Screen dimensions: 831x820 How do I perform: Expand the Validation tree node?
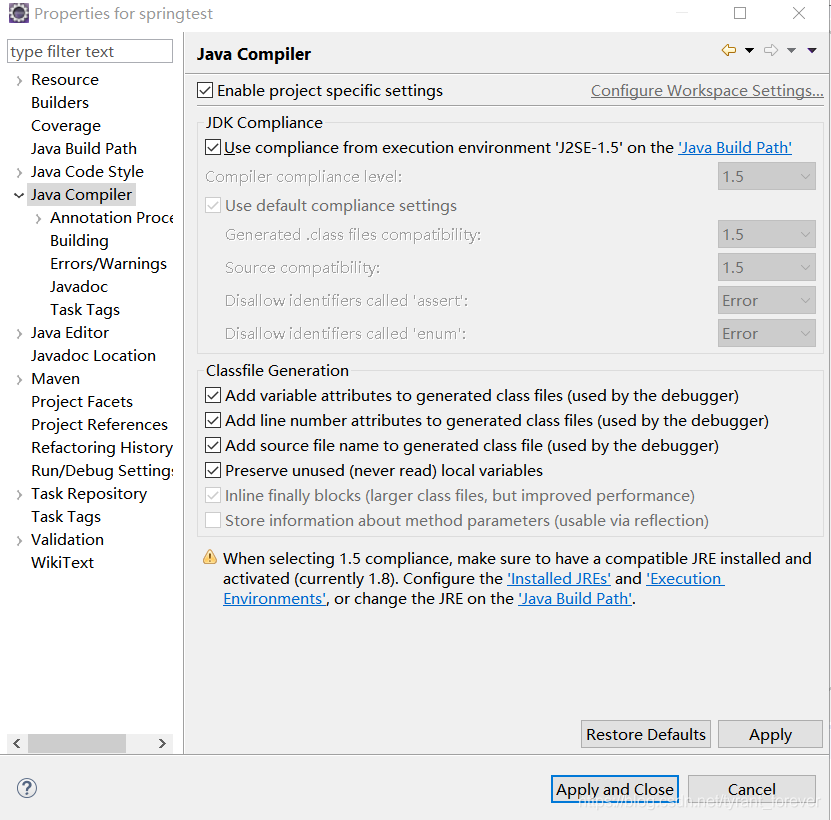click(x=19, y=541)
